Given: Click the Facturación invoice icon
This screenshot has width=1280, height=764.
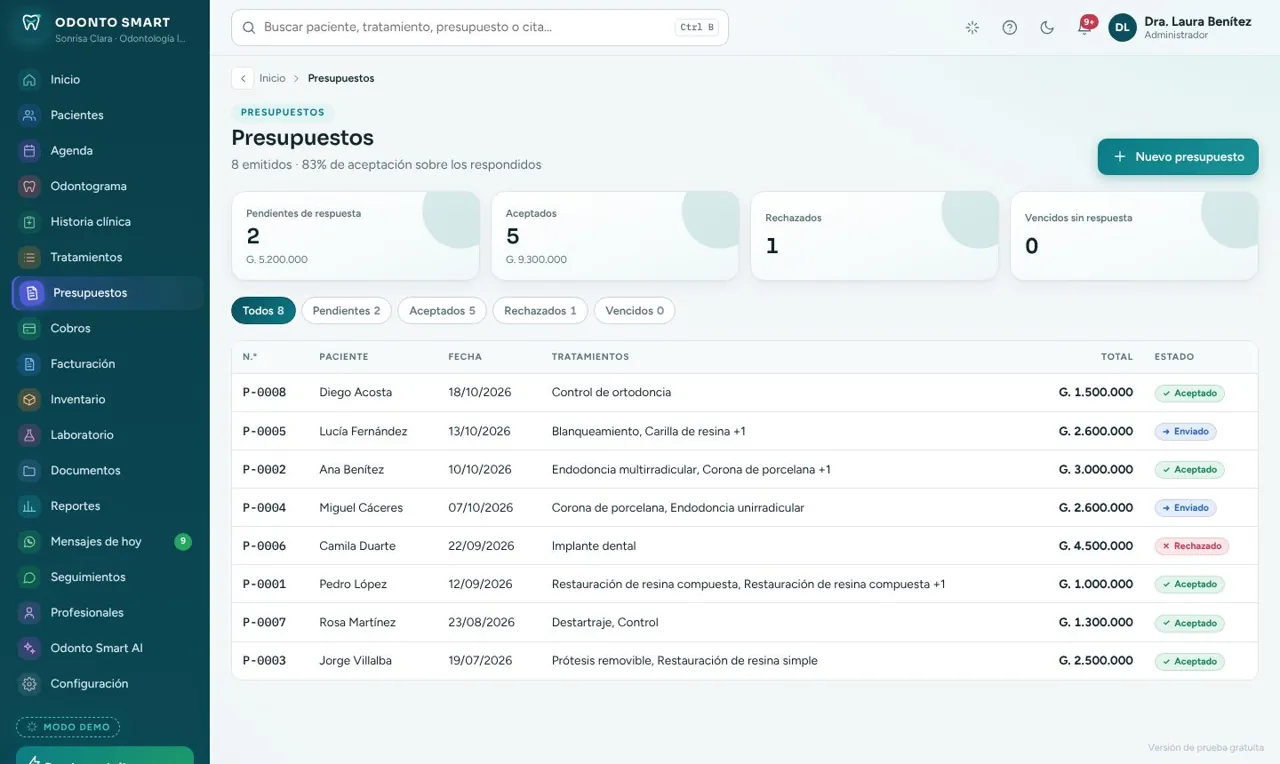Looking at the screenshot, I should click(x=30, y=364).
